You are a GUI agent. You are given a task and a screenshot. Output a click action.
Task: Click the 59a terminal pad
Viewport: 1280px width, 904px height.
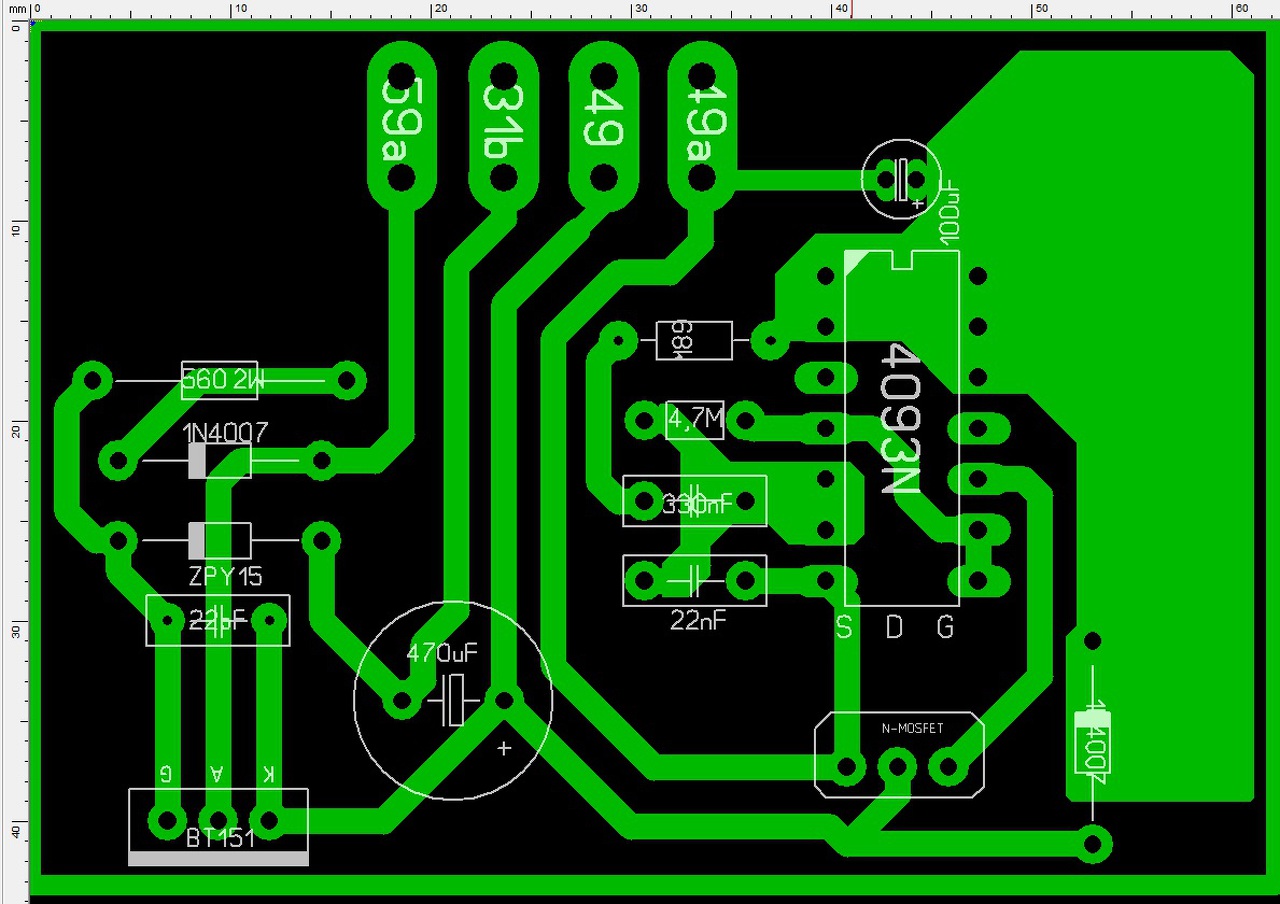tap(401, 126)
